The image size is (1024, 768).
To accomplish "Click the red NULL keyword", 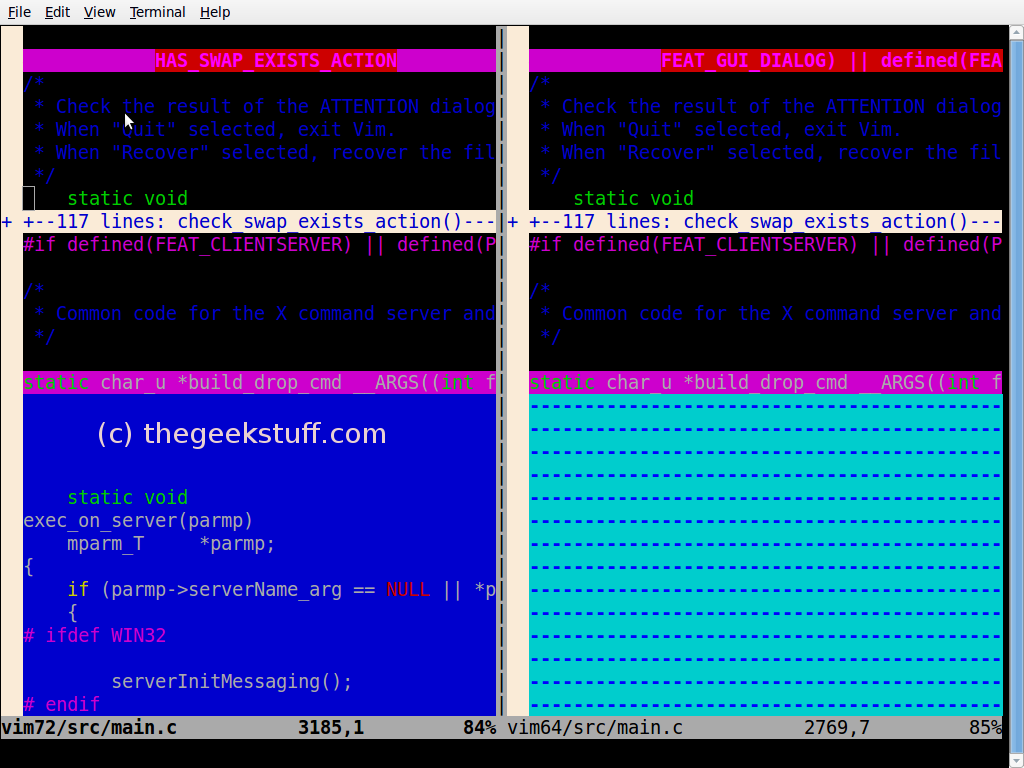I will [408, 589].
